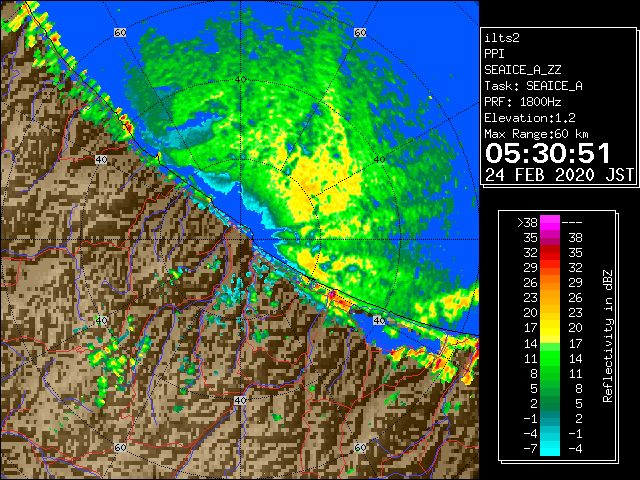Click the 40 km ring label at west-northwest
Image resolution: width=640 pixels, height=480 pixels.
coord(101,160)
